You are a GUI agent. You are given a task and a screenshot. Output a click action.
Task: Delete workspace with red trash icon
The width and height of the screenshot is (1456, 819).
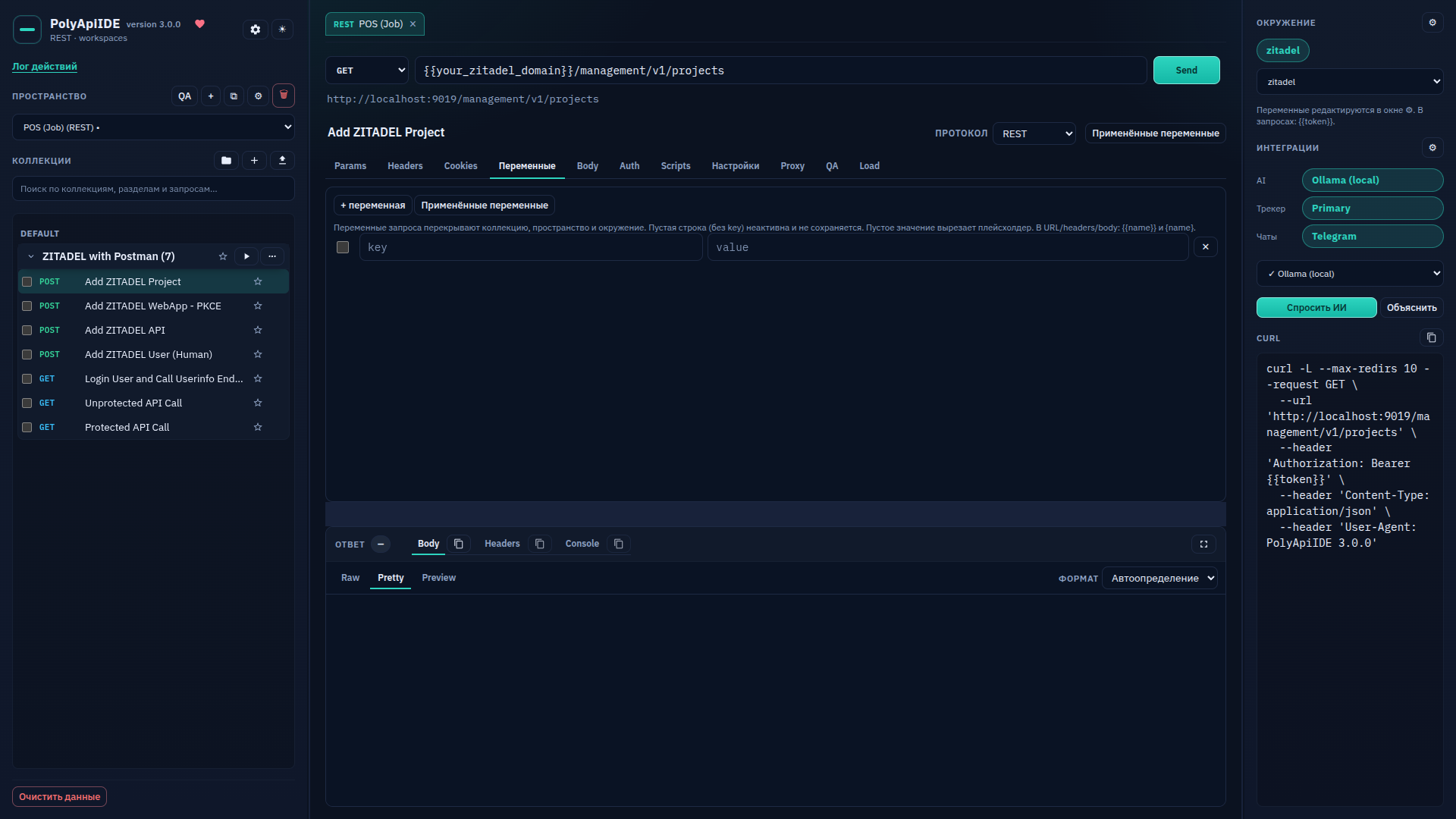click(284, 96)
